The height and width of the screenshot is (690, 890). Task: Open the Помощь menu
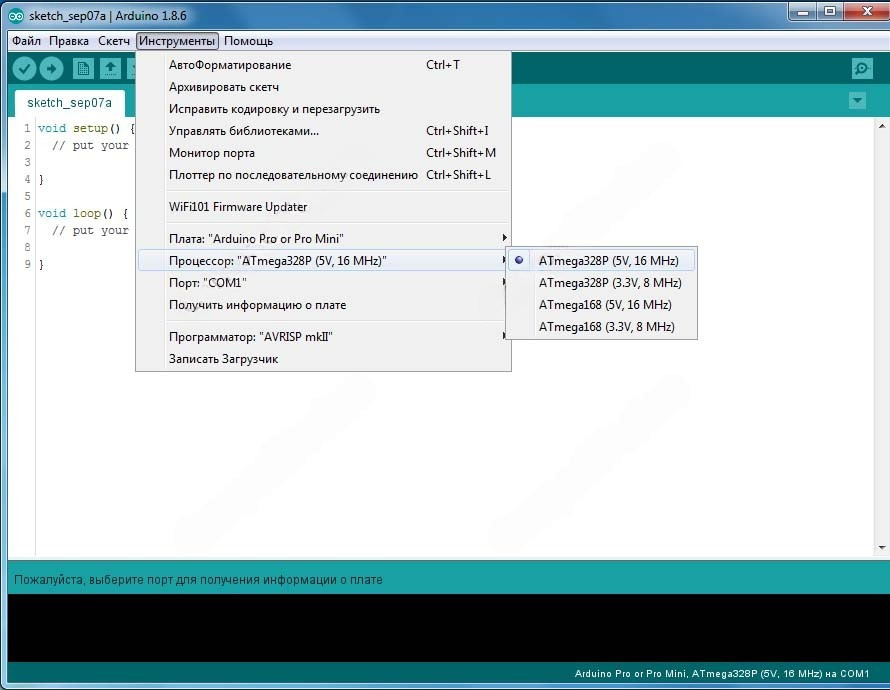248,41
